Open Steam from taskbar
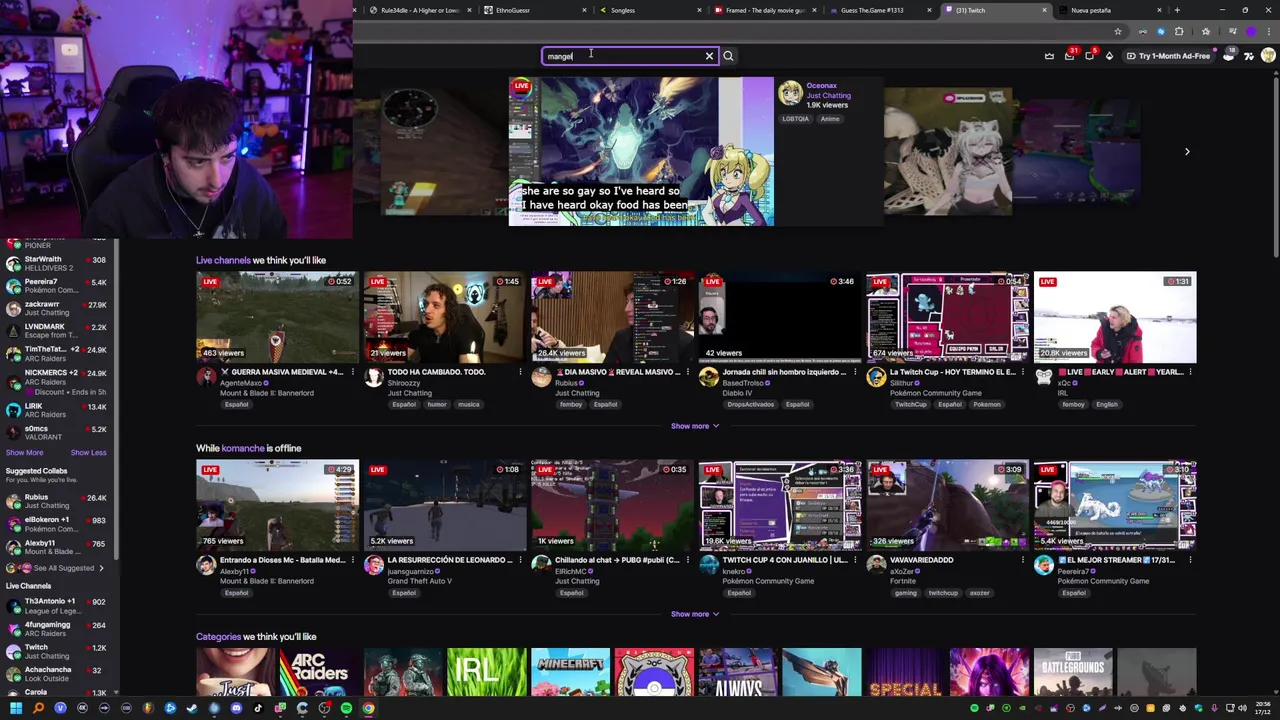The image size is (1280, 720). 192,708
